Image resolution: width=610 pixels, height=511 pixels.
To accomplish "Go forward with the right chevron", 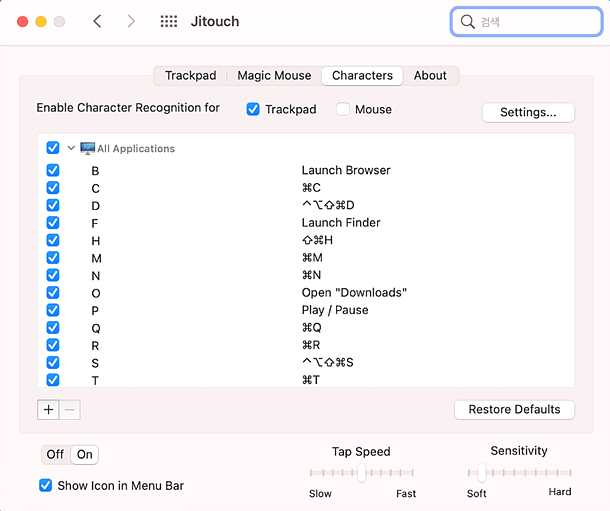I will click(x=131, y=21).
